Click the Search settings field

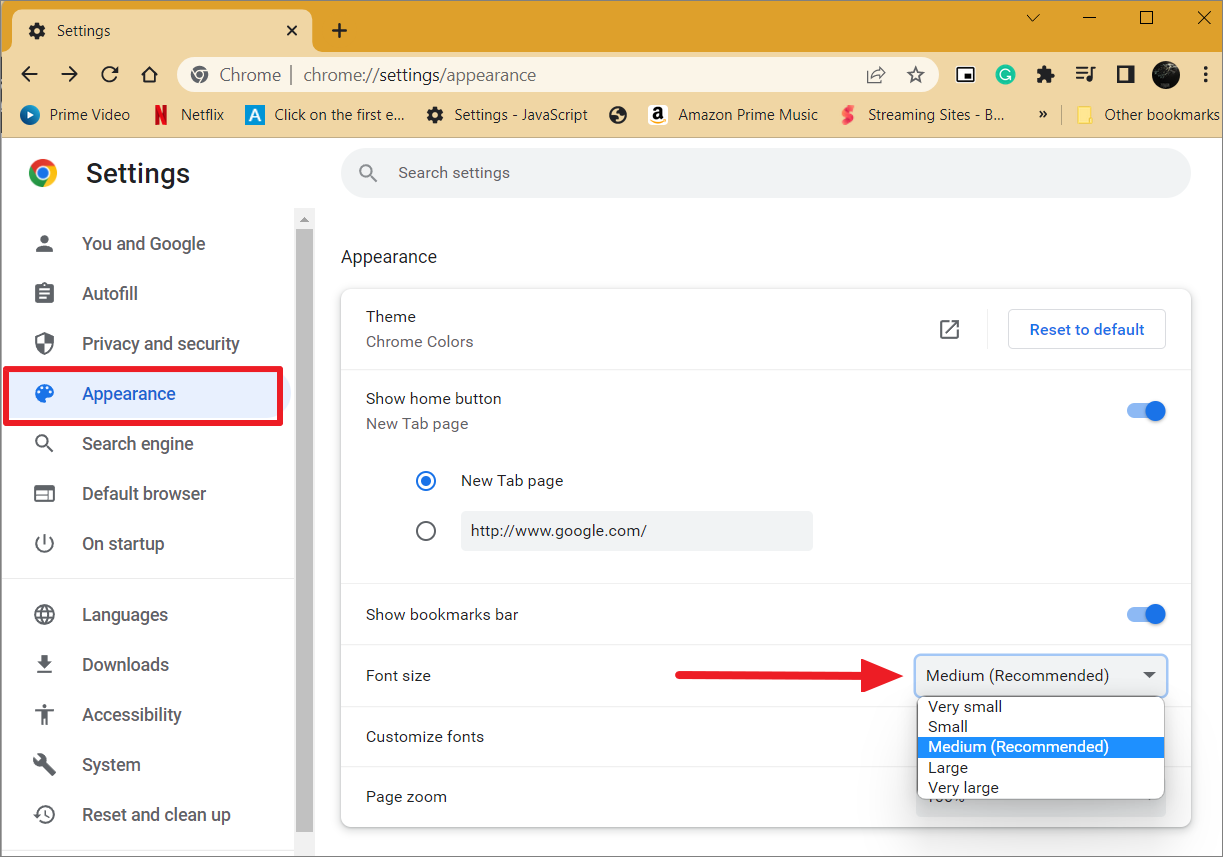(x=766, y=173)
